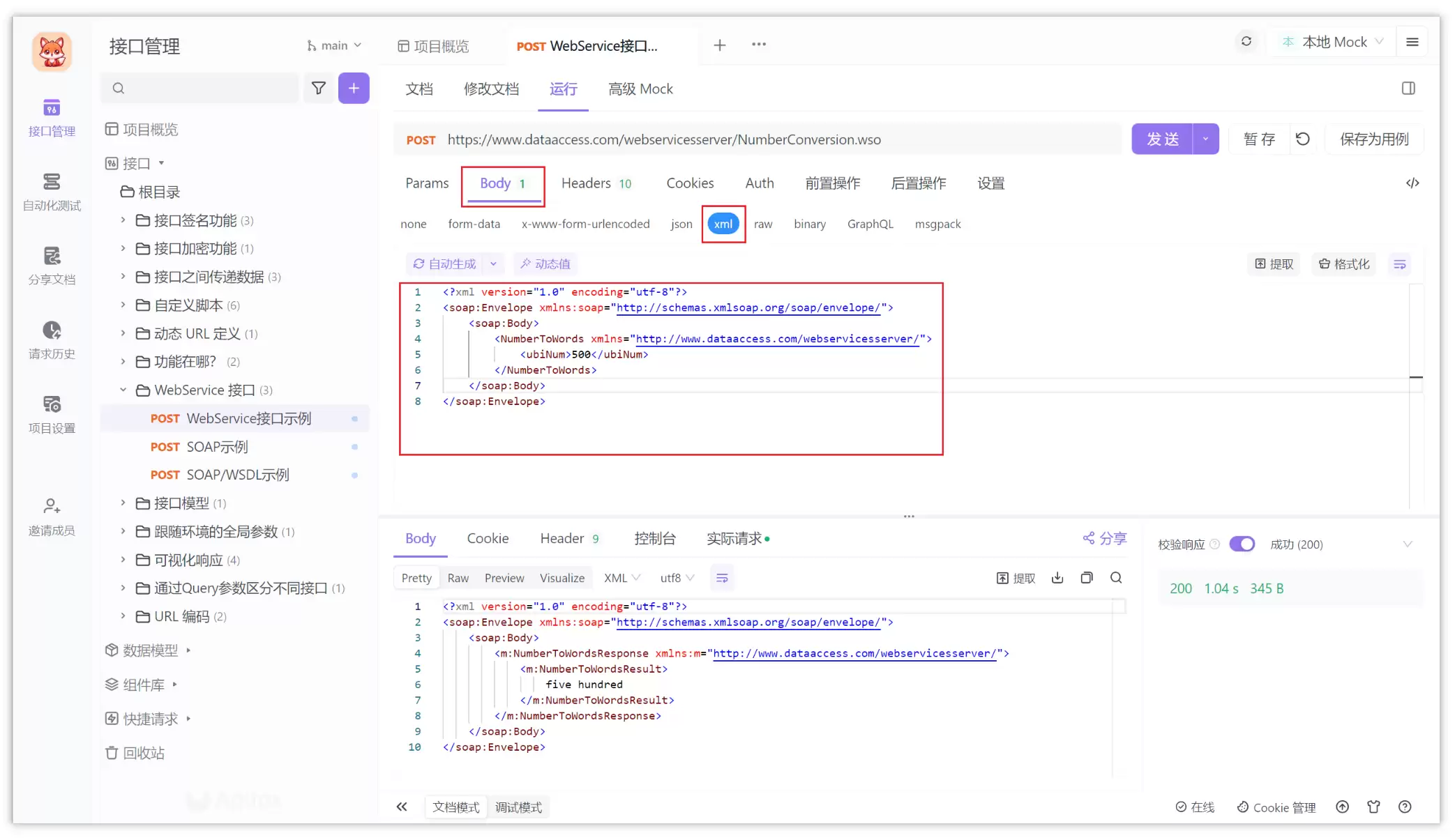
Task: Click the filter funnel icon
Action: 319,88
